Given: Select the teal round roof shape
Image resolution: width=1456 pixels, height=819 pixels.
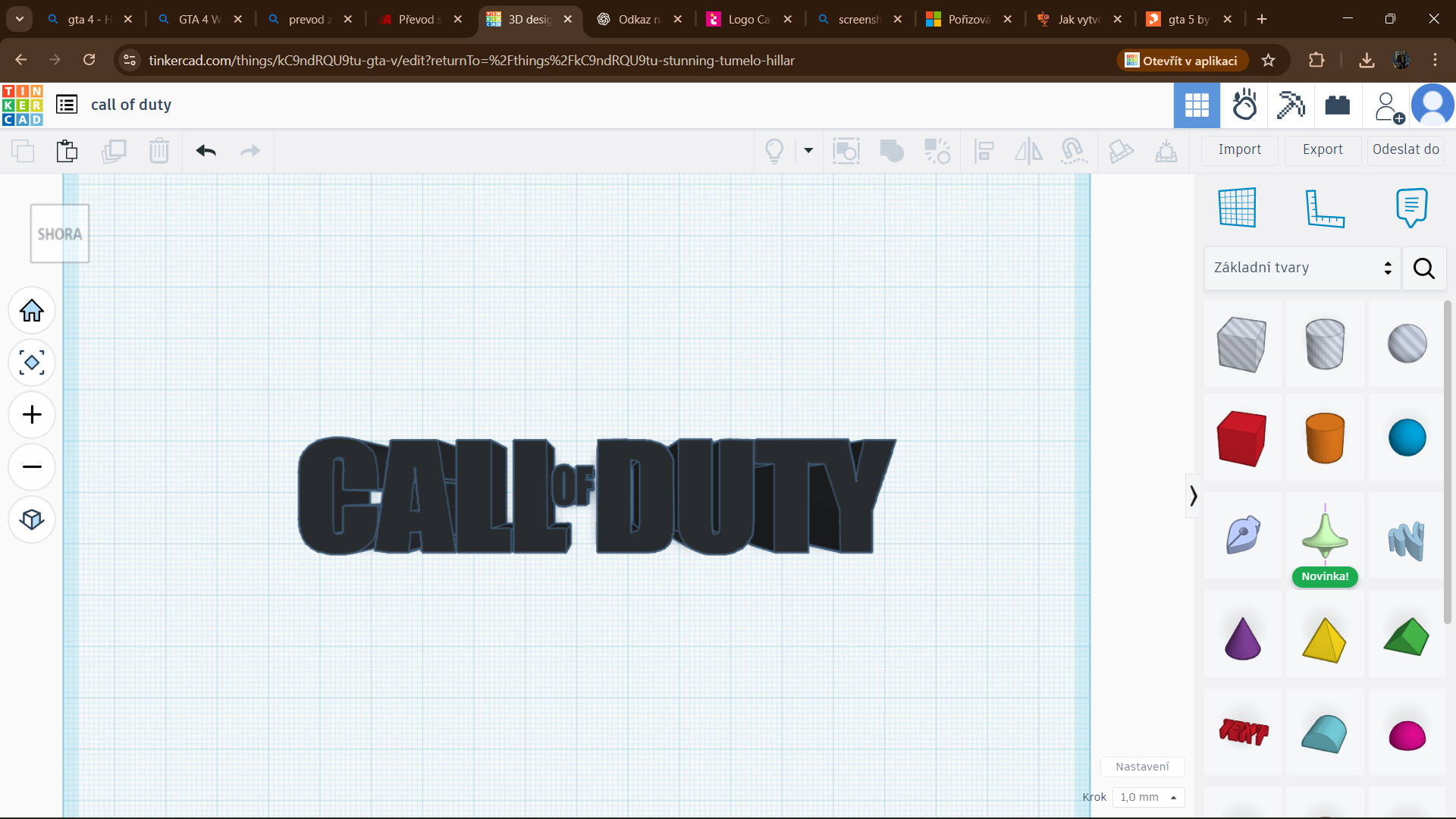Looking at the screenshot, I should pos(1324,733).
